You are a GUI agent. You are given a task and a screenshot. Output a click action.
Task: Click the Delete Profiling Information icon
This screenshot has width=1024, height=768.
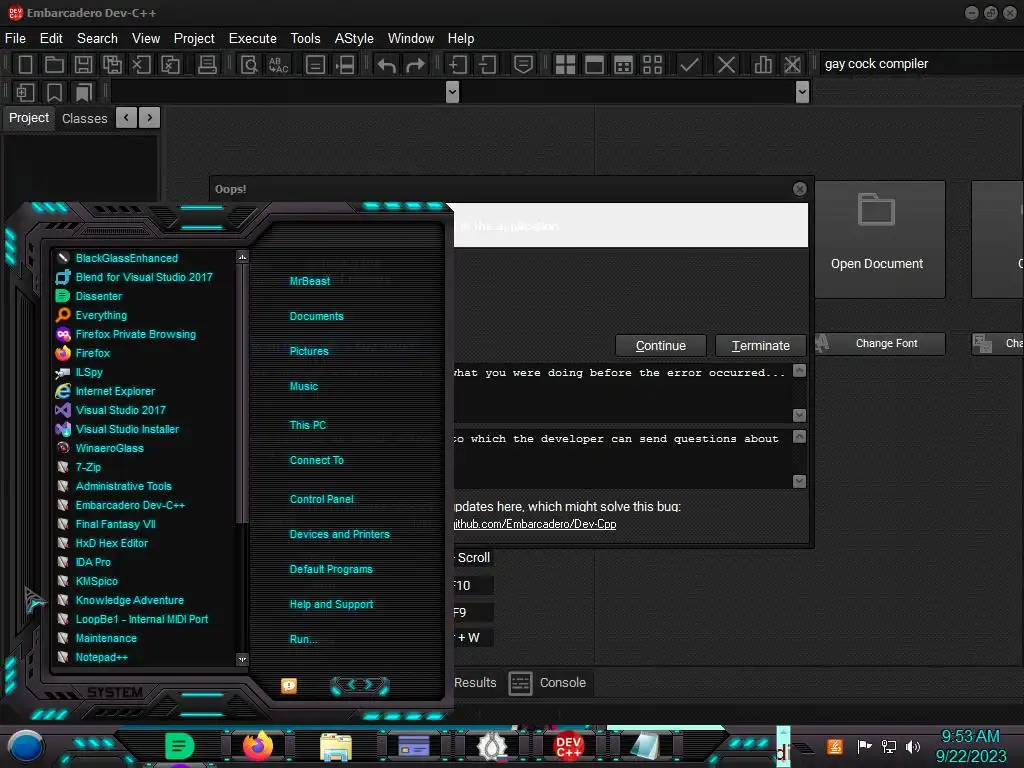click(x=792, y=64)
